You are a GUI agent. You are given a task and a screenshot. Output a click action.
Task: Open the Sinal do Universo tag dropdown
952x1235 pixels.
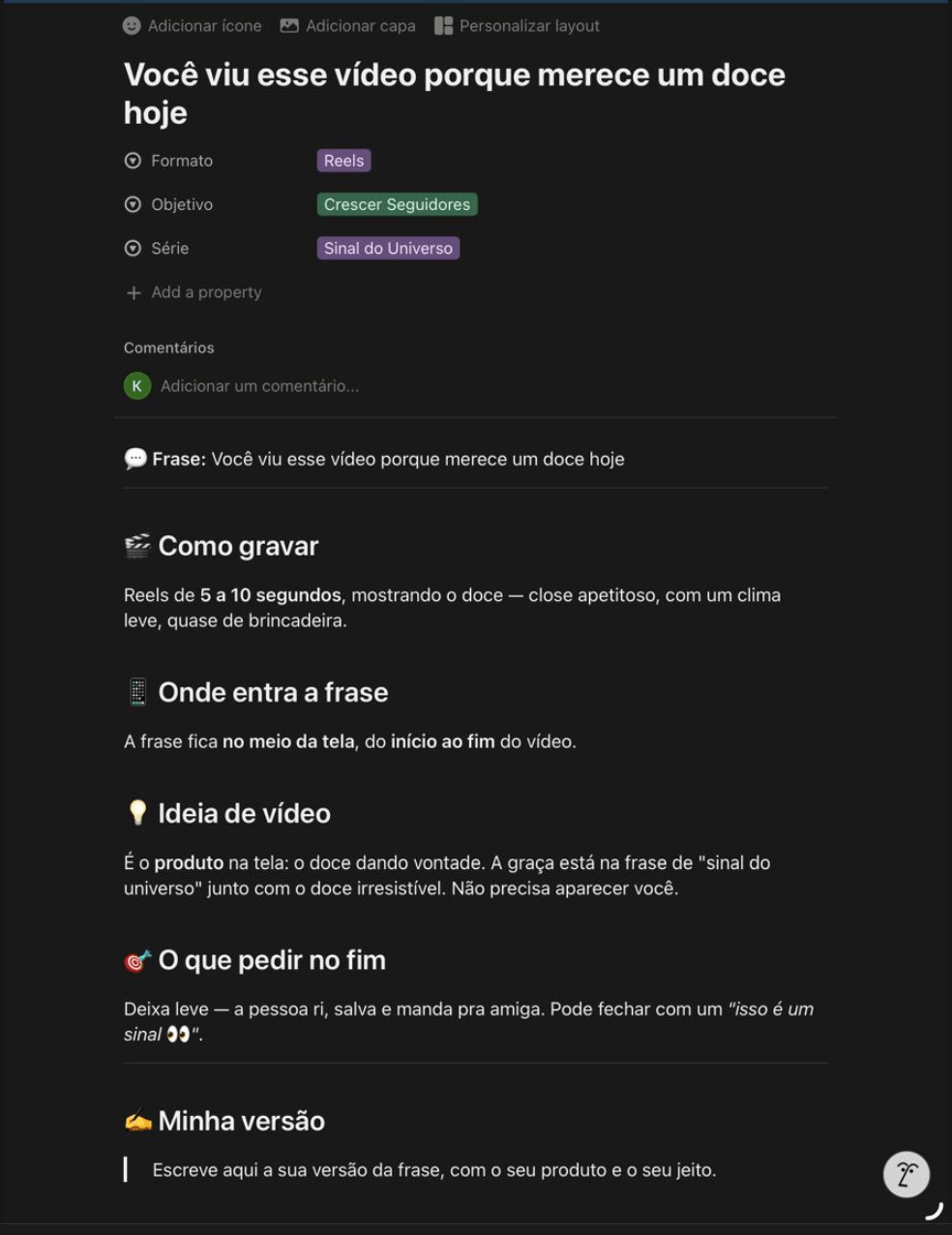click(x=388, y=248)
